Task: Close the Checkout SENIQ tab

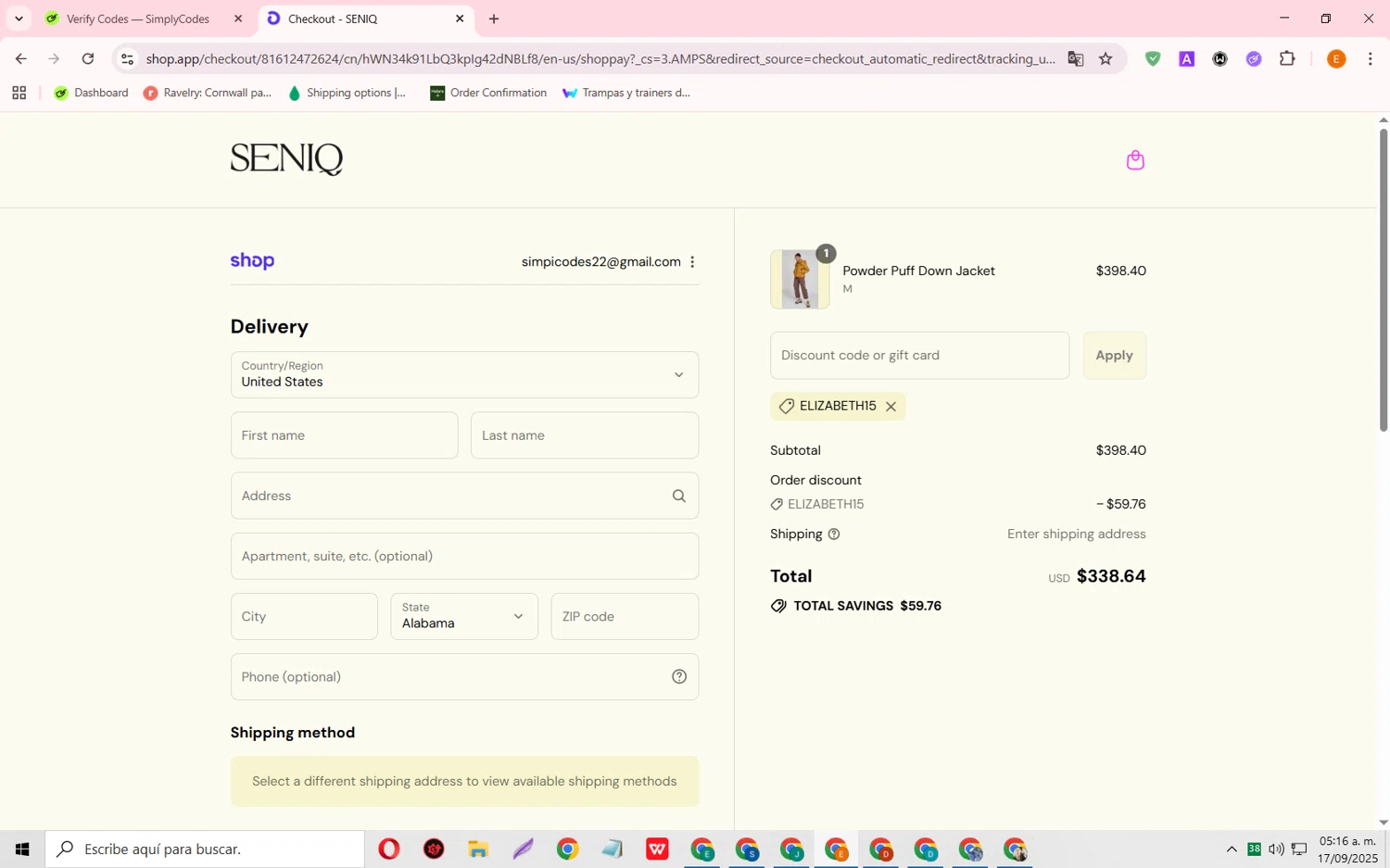Action: (460, 19)
